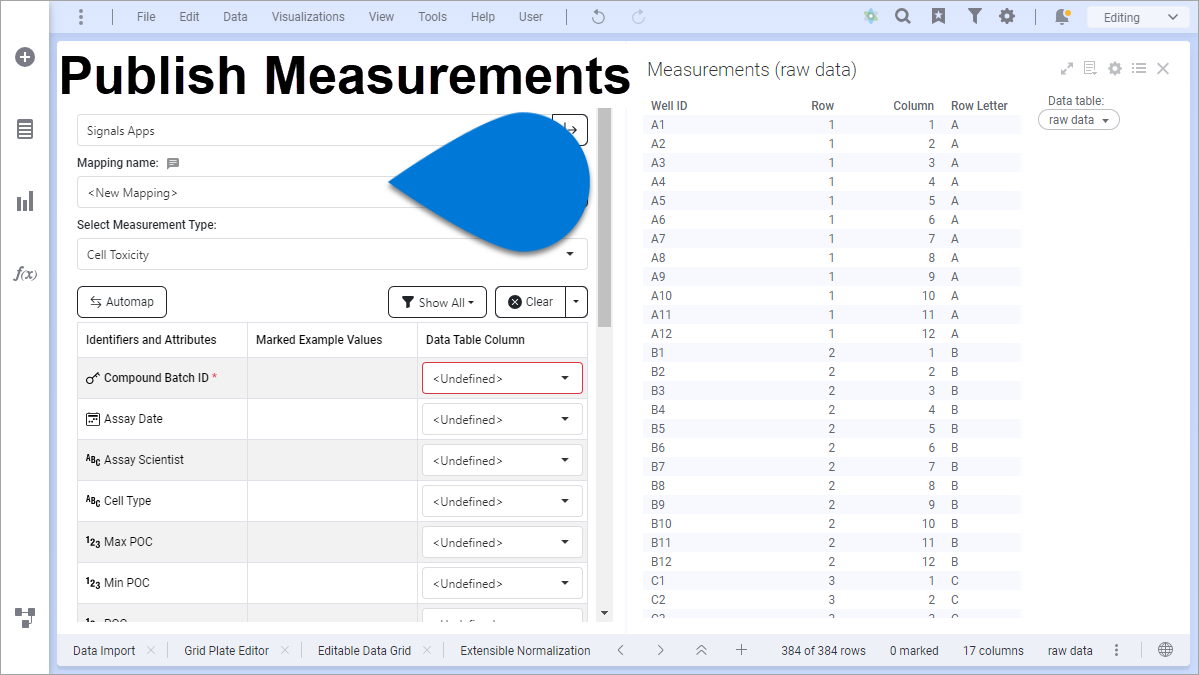Open the bookmarks icon
Image resolution: width=1199 pixels, height=675 pixels.
coord(938,16)
